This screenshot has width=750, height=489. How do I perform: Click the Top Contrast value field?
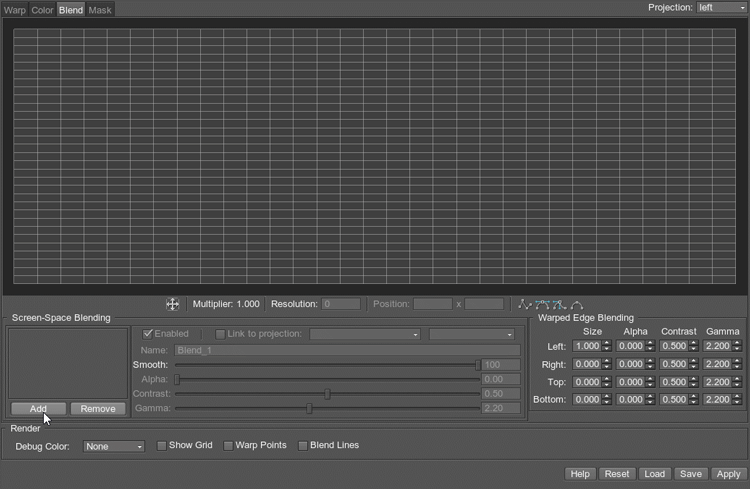pyautogui.click(x=674, y=382)
